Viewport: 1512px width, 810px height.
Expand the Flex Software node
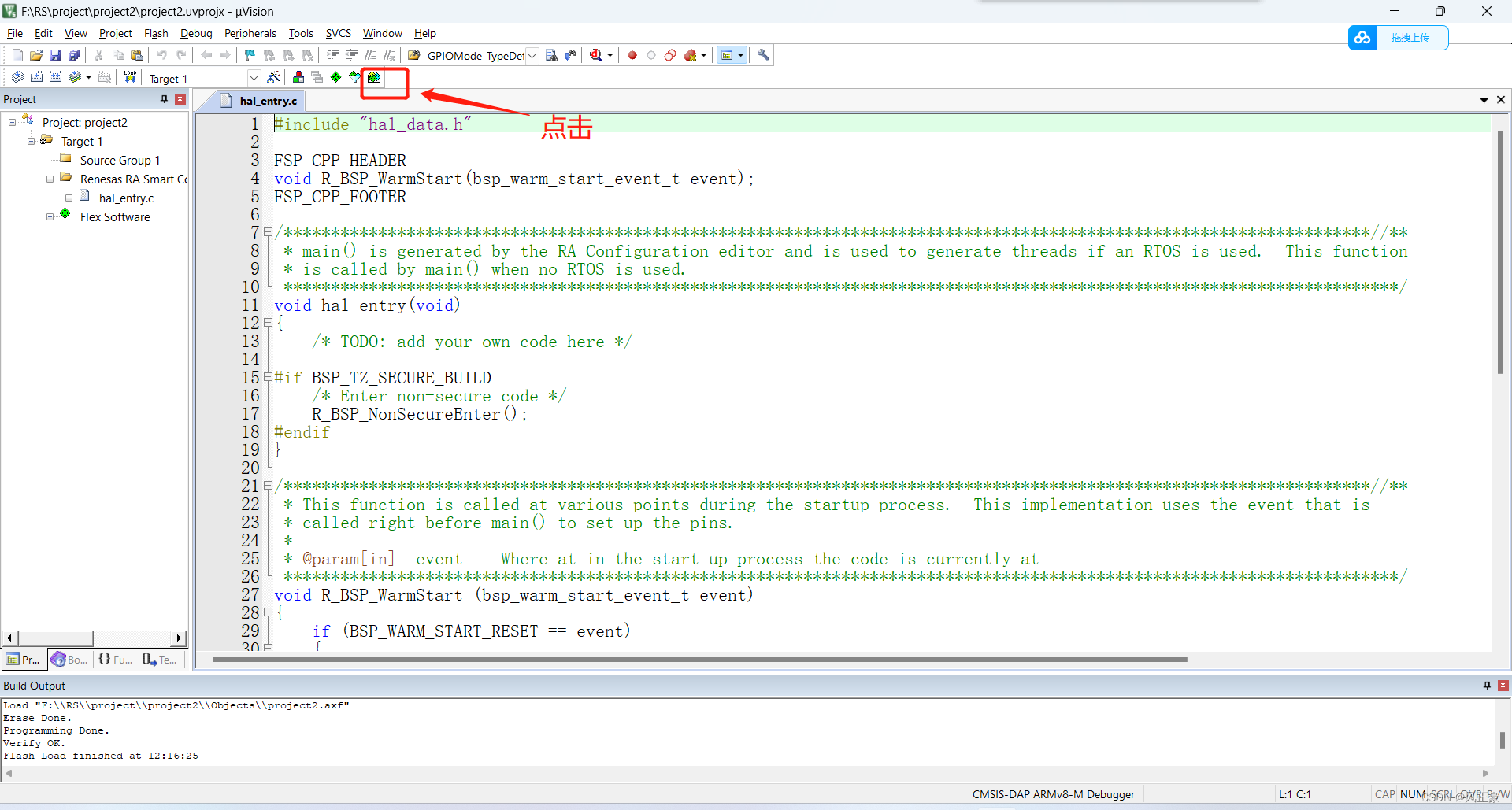coord(50,216)
